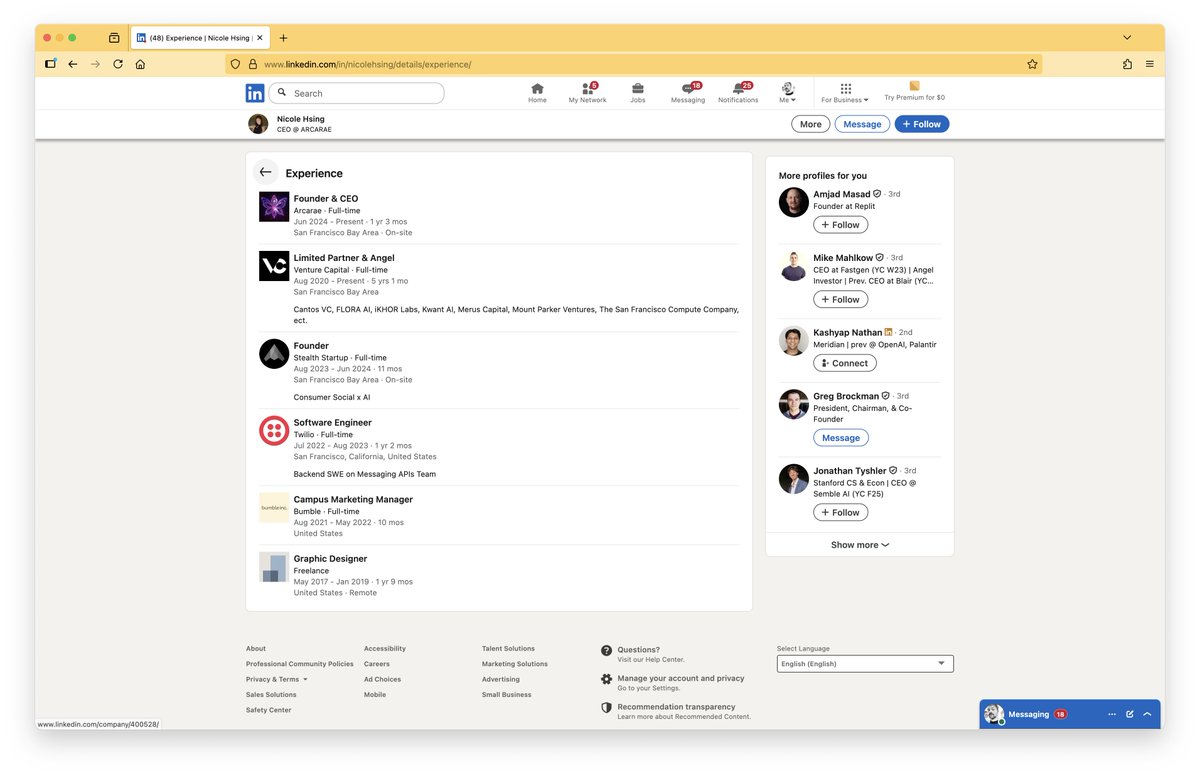
Task: Click the Message button in profile header
Action: [x=862, y=124]
